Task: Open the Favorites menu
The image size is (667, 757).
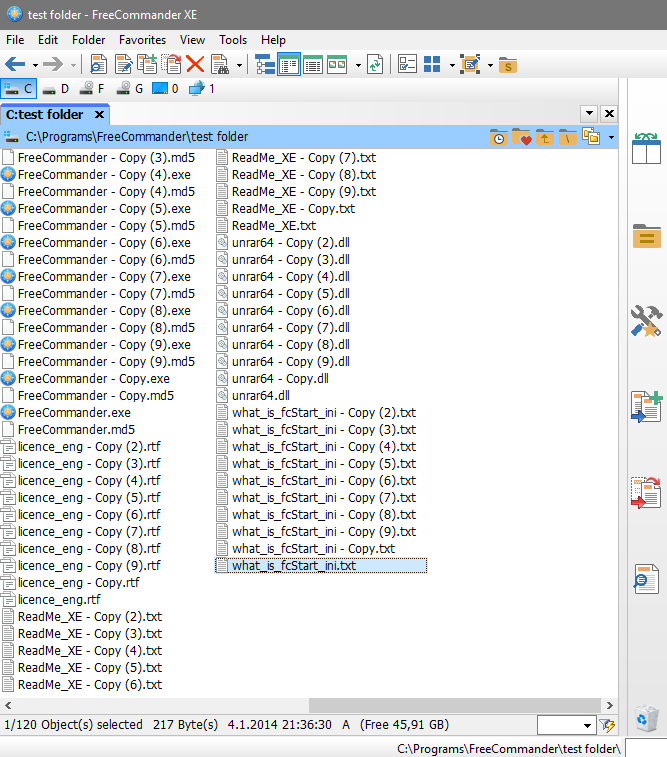Action: pos(142,40)
